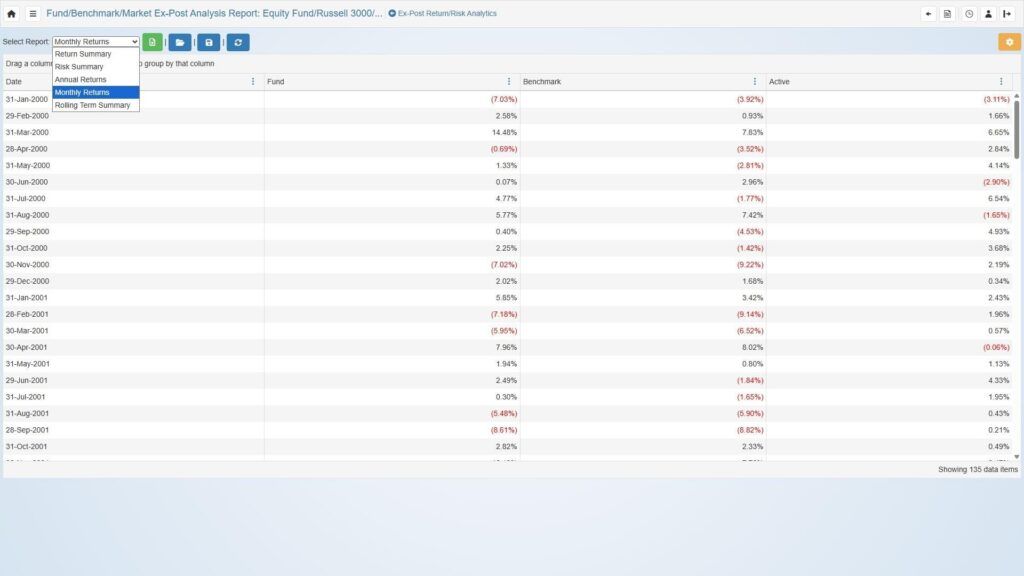Click the table's vertical scrollbar thumb
1024x576 pixels.
point(1017,128)
